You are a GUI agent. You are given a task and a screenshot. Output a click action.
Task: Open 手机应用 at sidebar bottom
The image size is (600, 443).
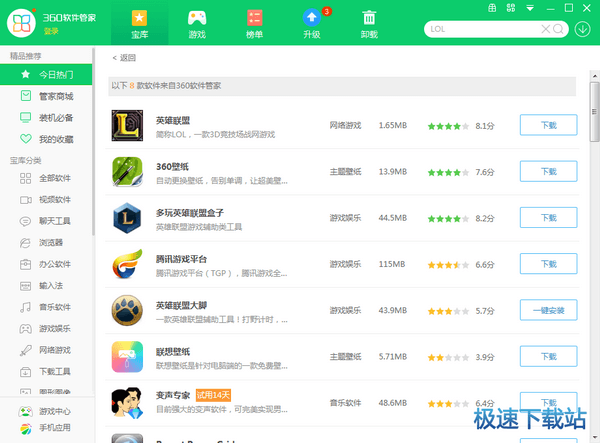click(45, 428)
